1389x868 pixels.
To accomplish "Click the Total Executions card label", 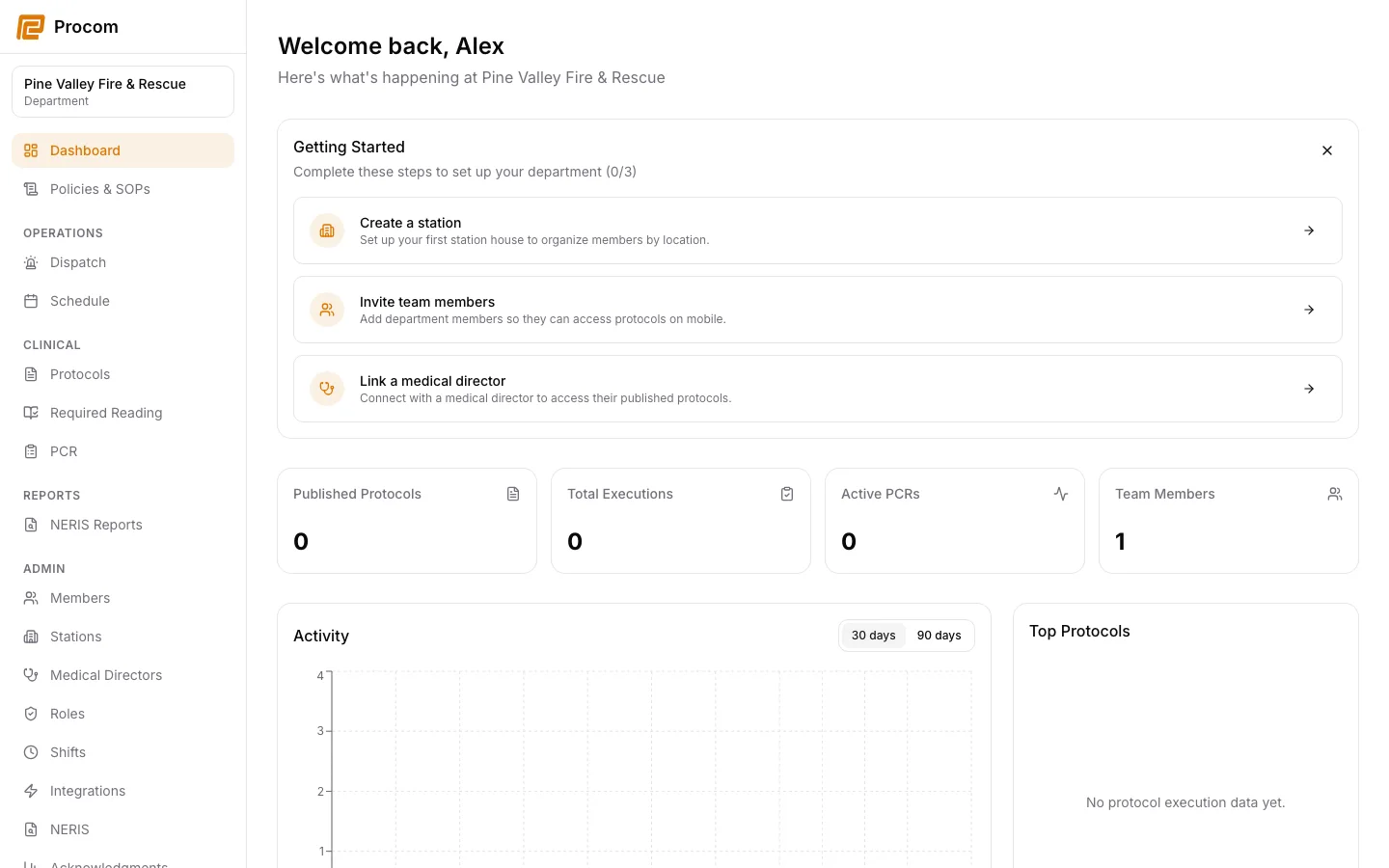I will pos(620,494).
